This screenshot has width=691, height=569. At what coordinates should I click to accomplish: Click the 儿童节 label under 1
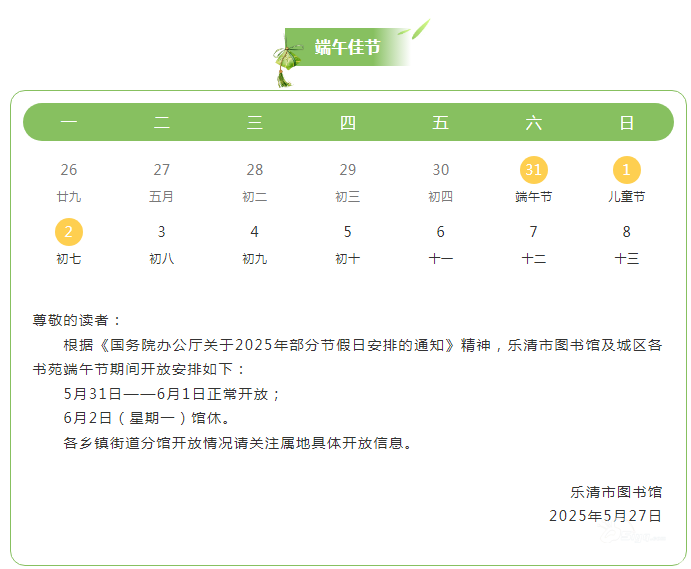point(627,197)
